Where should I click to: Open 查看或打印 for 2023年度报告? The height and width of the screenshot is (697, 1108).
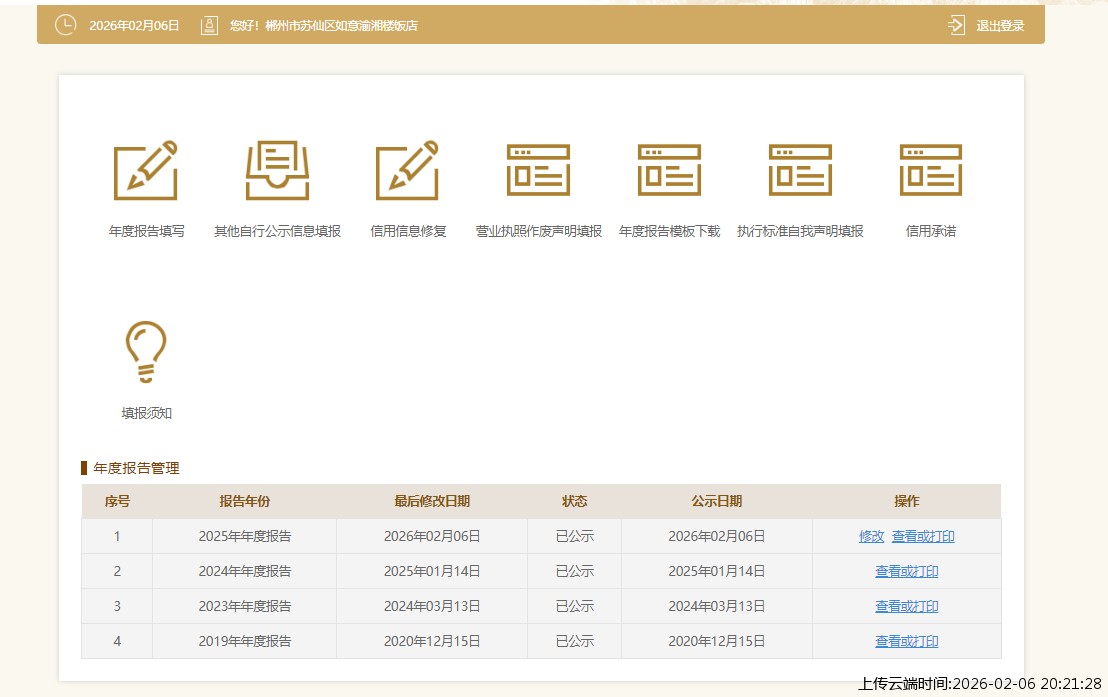tap(907, 606)
